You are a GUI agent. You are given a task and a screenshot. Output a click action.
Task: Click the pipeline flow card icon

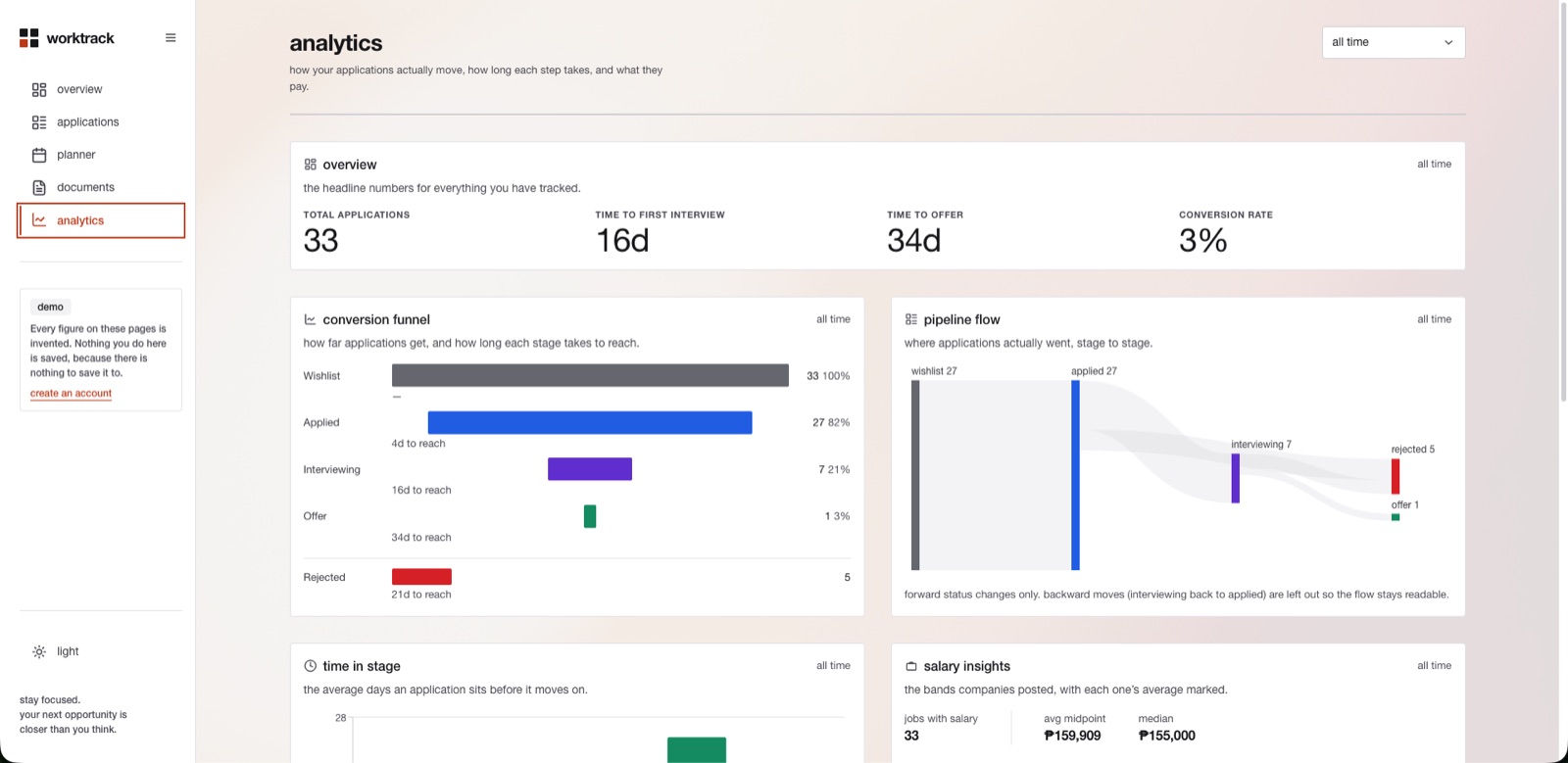click(x=911, y=319)
